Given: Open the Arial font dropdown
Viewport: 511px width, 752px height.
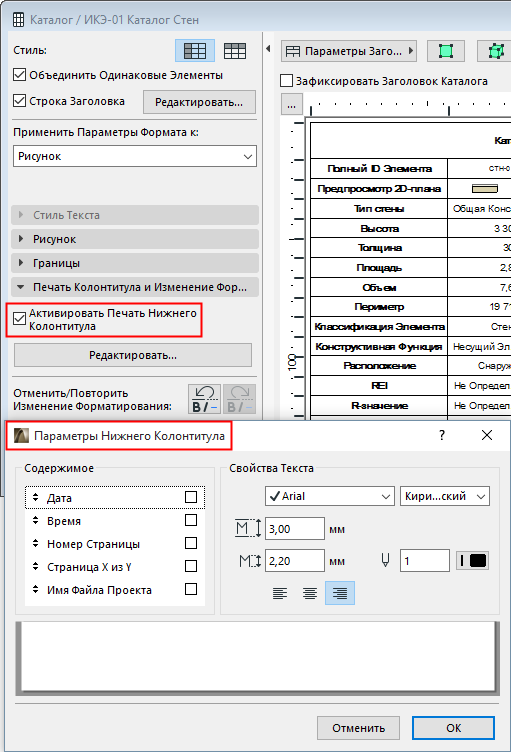Looking at the screenshot, I should pos(330,496).
